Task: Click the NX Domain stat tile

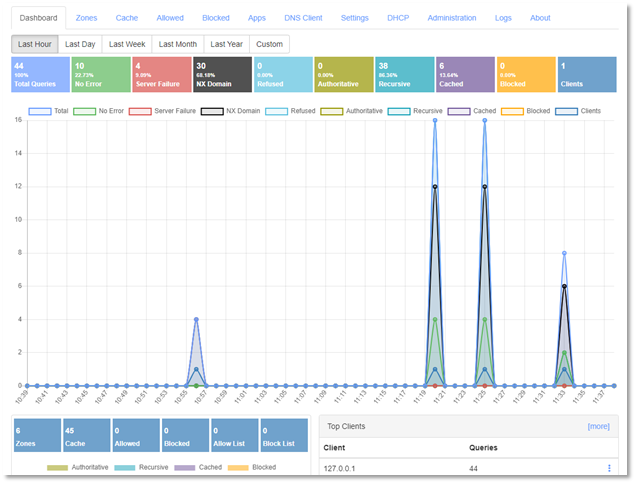Action: [x=222, y=75]
